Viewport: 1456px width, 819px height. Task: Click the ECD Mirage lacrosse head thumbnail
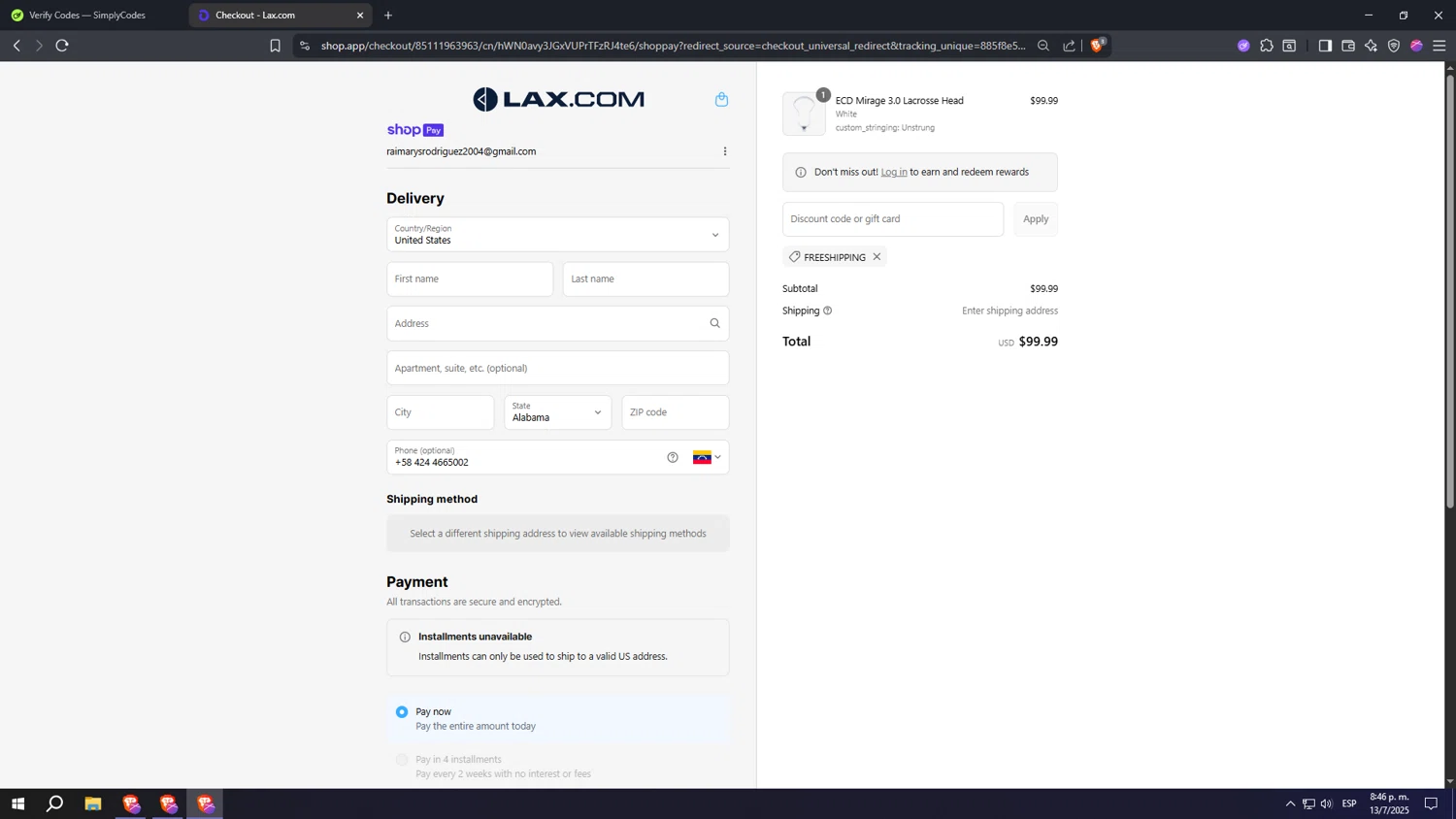pos(804,114)
